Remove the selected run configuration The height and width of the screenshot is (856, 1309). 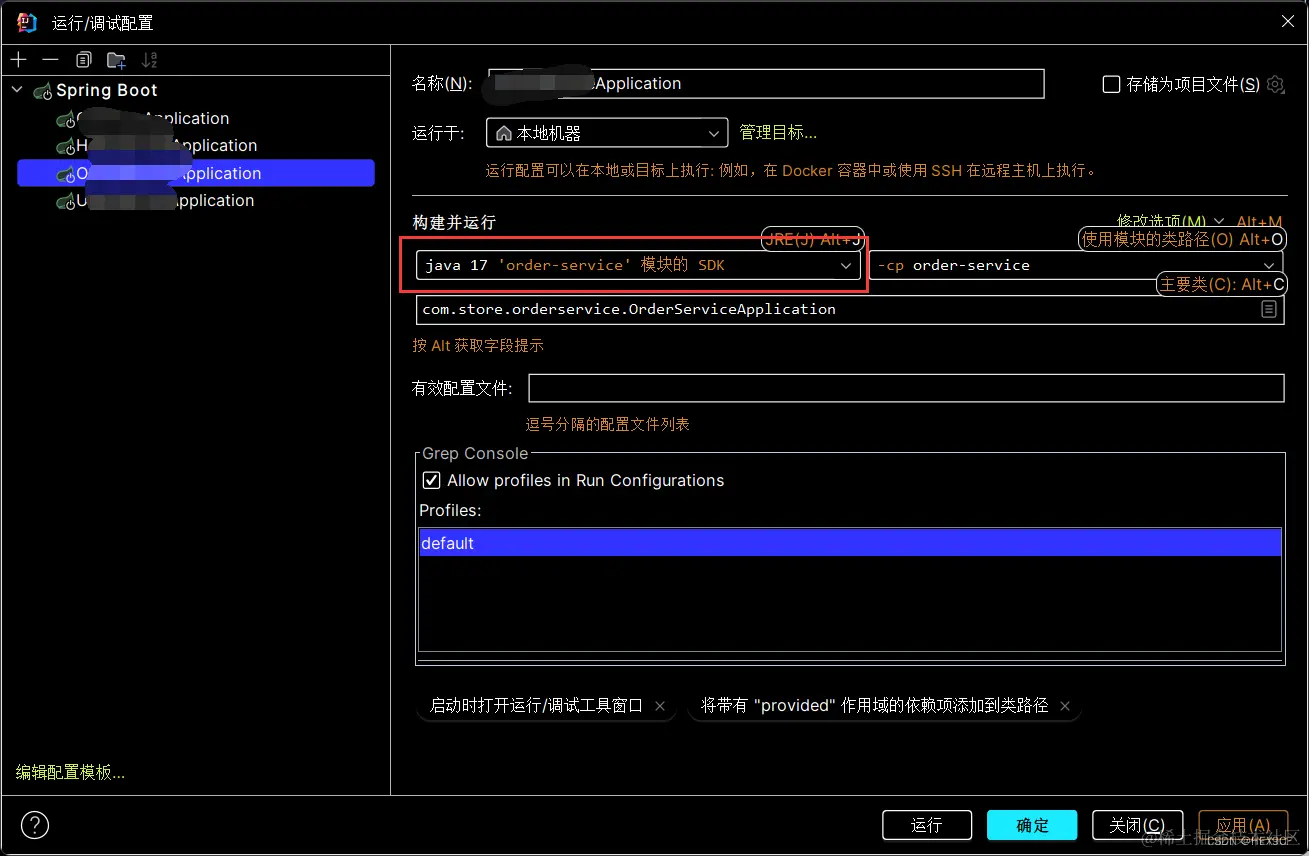click(x=50, y=59)
